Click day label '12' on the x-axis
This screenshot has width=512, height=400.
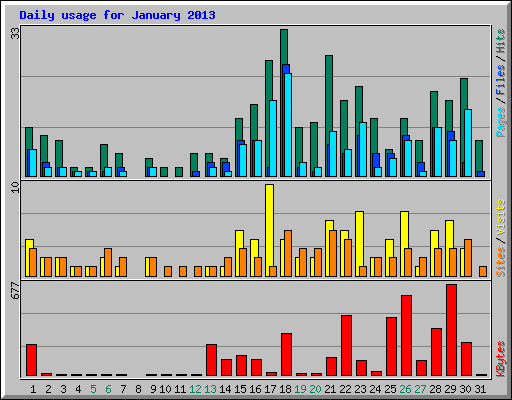coord(195,389)
